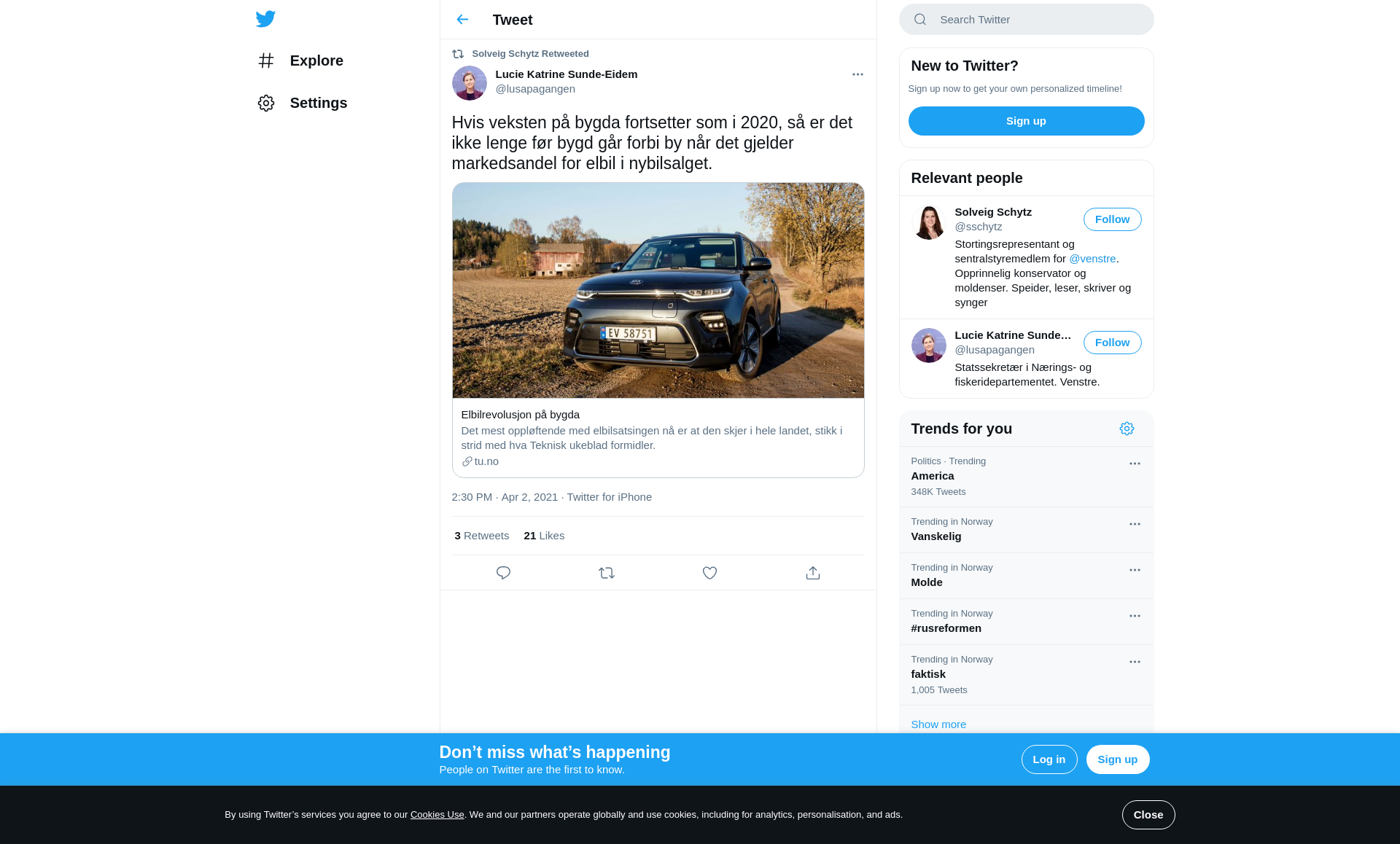Retweet using the retweet icon

point(607,573)
